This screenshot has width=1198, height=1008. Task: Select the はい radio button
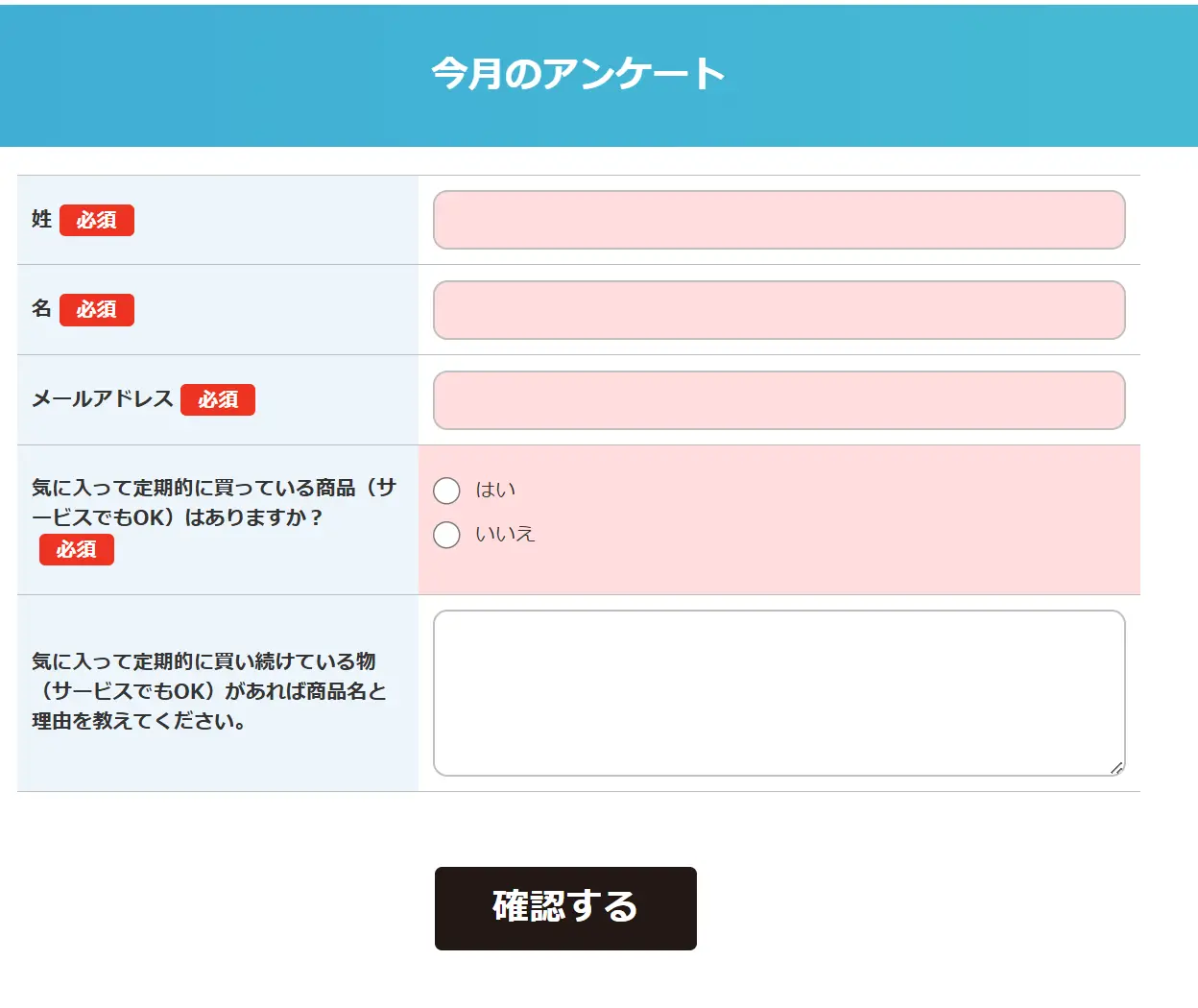pyautogui.click(x=446, y=491)
